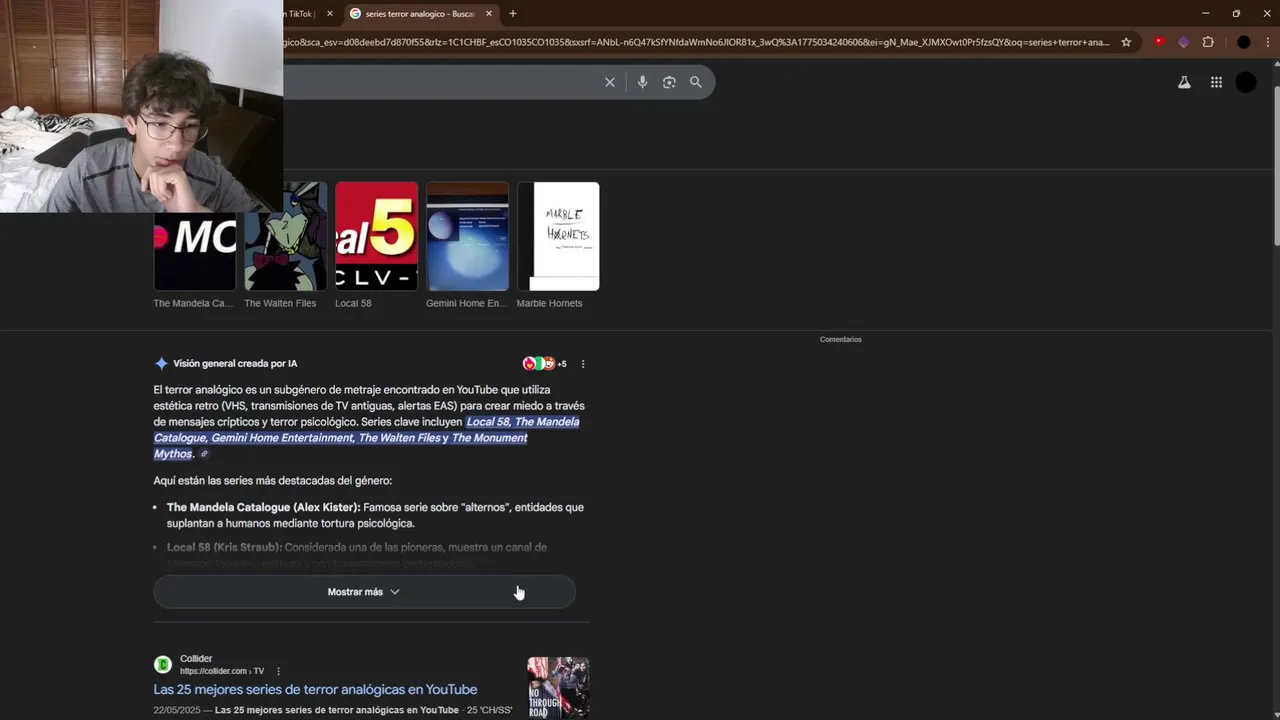Open Google Lens image search icon
The height and width of the screenshot is (720, 1280).
pos(669,82)
